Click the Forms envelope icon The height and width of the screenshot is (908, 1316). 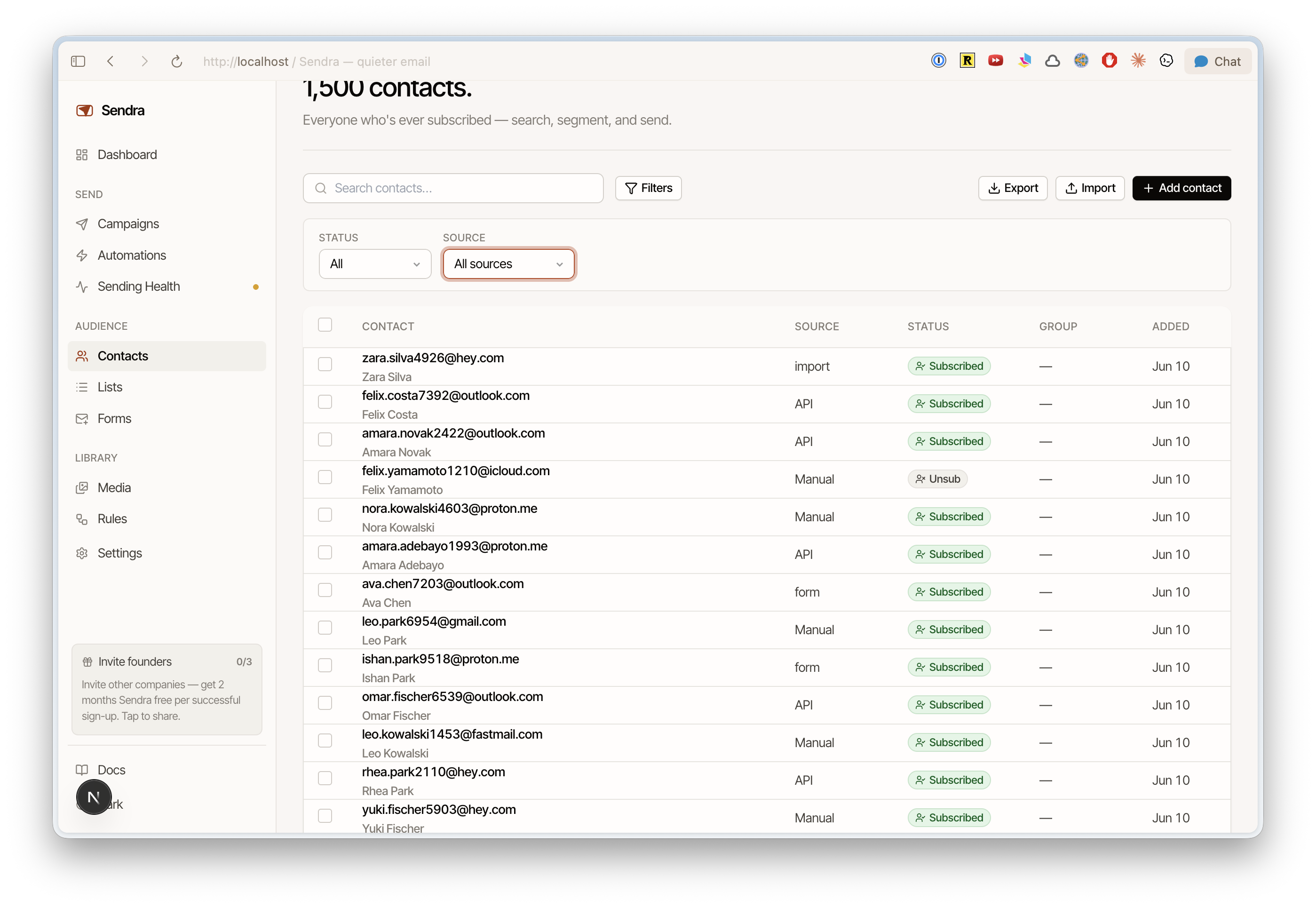[82, 419]
